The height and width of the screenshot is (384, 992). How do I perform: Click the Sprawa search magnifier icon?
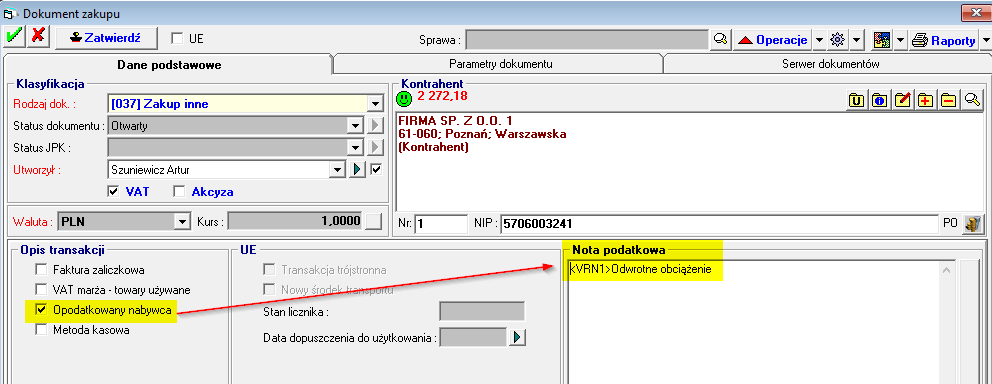pos(720,39)
